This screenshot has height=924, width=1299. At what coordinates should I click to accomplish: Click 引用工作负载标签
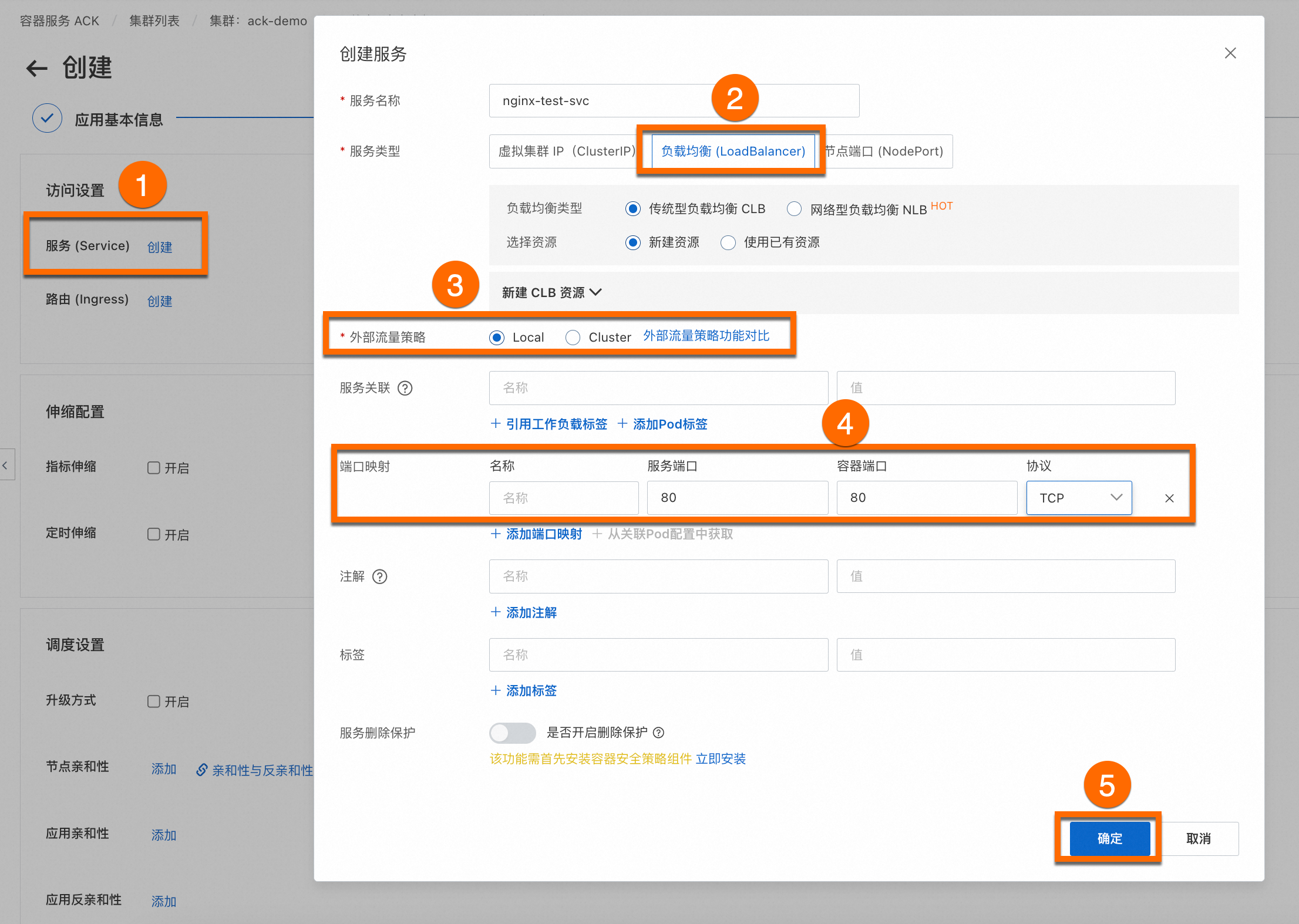tap(549, 424)
